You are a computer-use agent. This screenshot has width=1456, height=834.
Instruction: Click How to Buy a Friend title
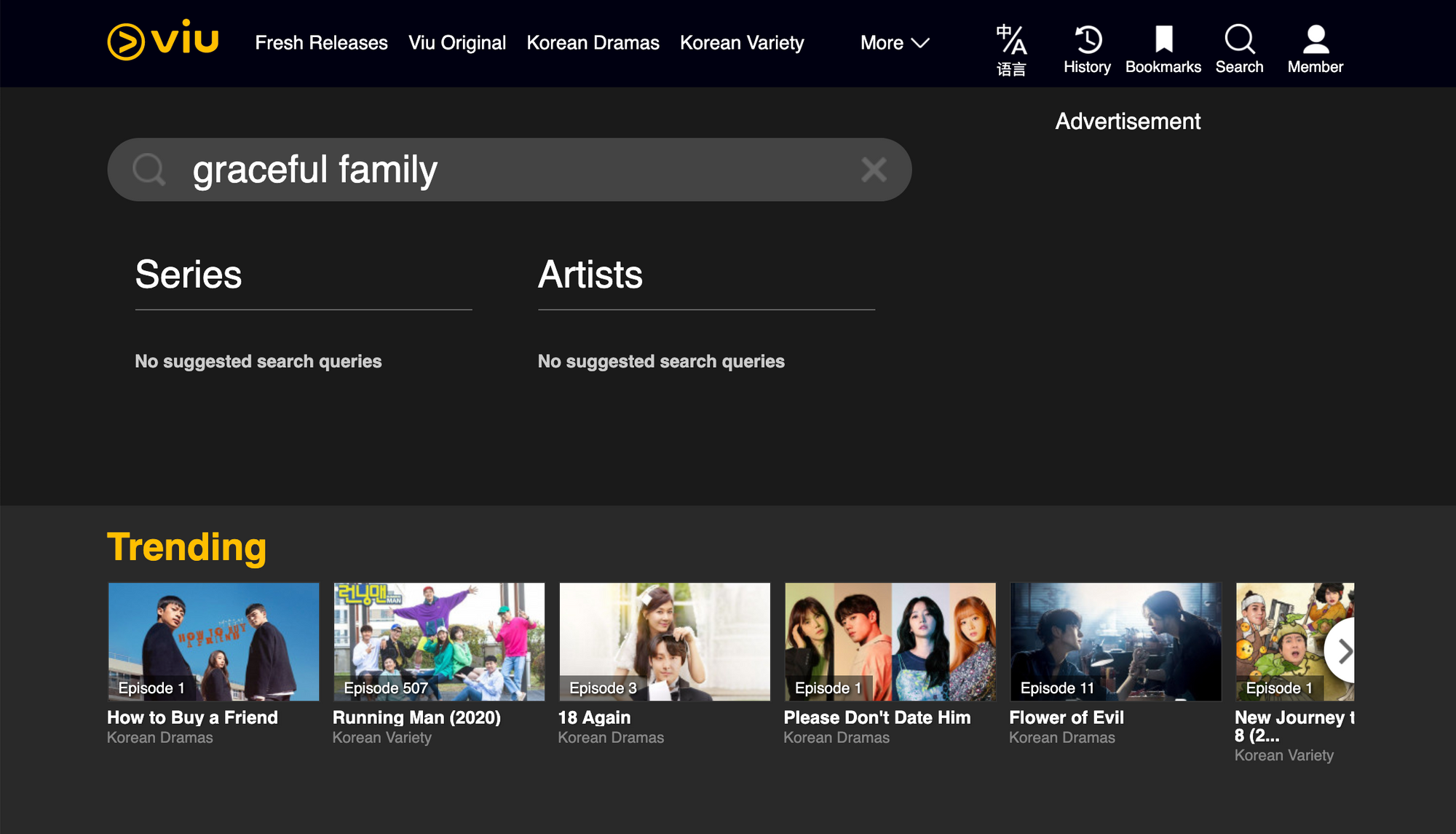point(192,717)
